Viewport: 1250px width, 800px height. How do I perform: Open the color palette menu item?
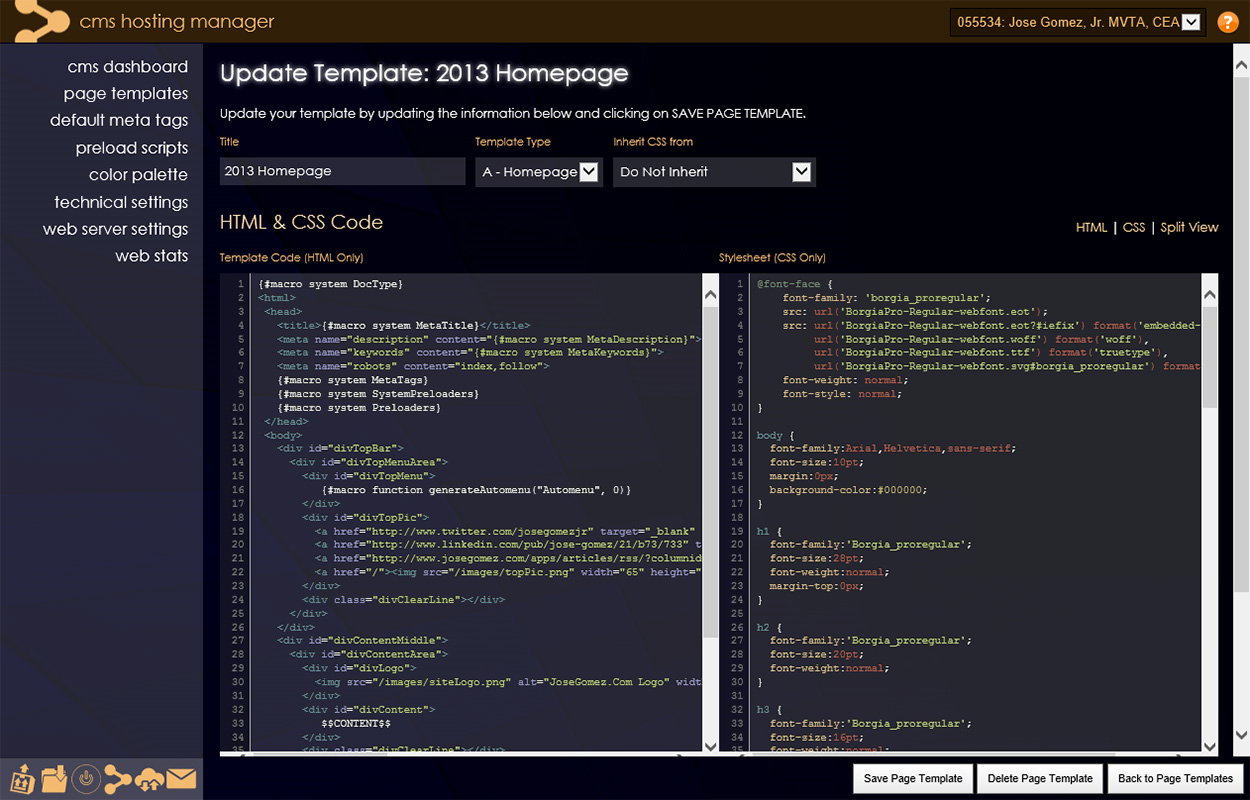138,175
